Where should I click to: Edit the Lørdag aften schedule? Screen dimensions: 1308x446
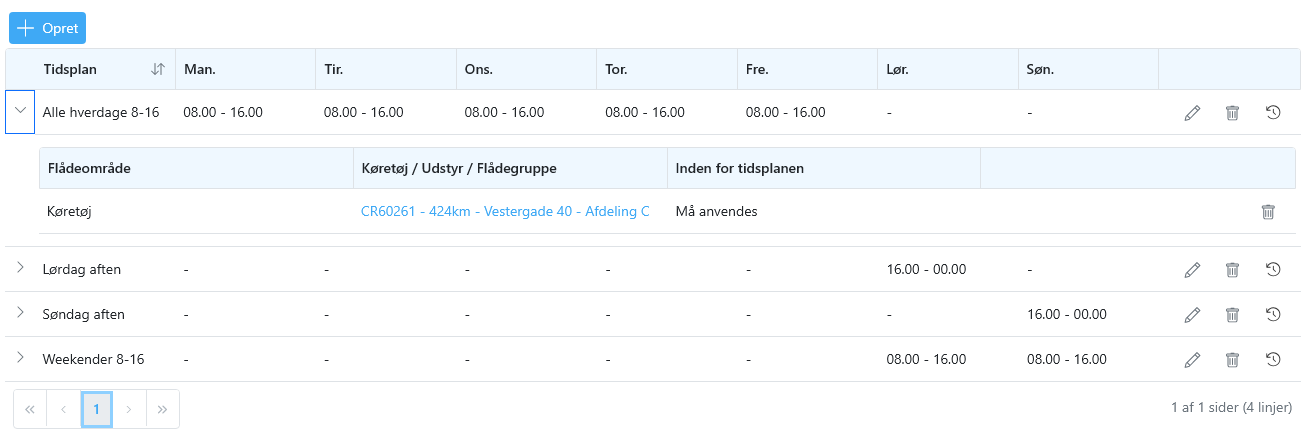pyautogui.click(x=1191, y=269)
